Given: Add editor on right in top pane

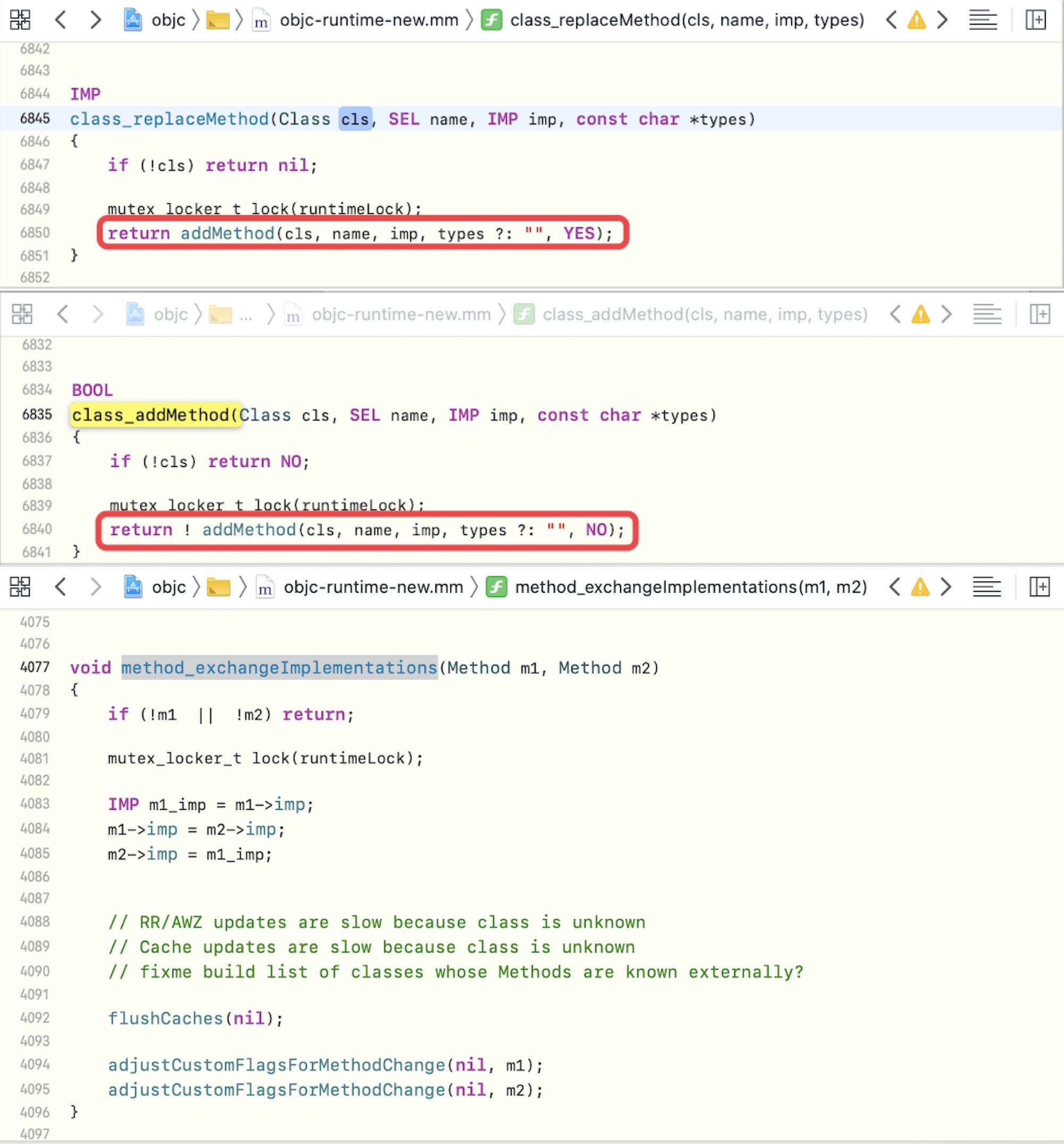Looking at the screenshot, I should (1035, 20).
